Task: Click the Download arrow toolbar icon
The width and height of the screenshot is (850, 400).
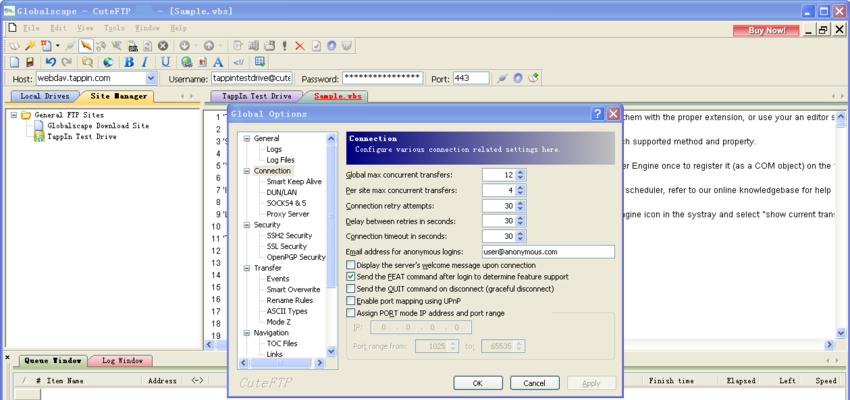Action: pyautogui.click(x=184, y=46)
